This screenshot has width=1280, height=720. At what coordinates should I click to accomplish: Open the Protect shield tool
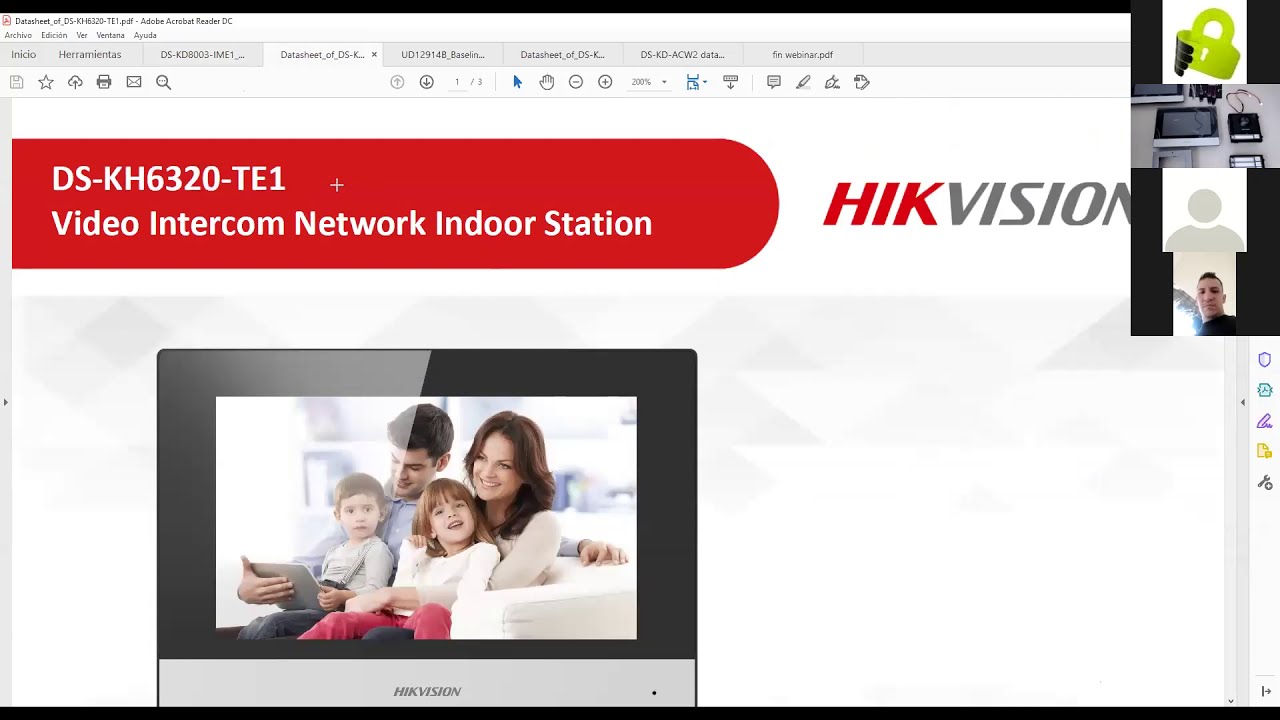[1264, 360]
